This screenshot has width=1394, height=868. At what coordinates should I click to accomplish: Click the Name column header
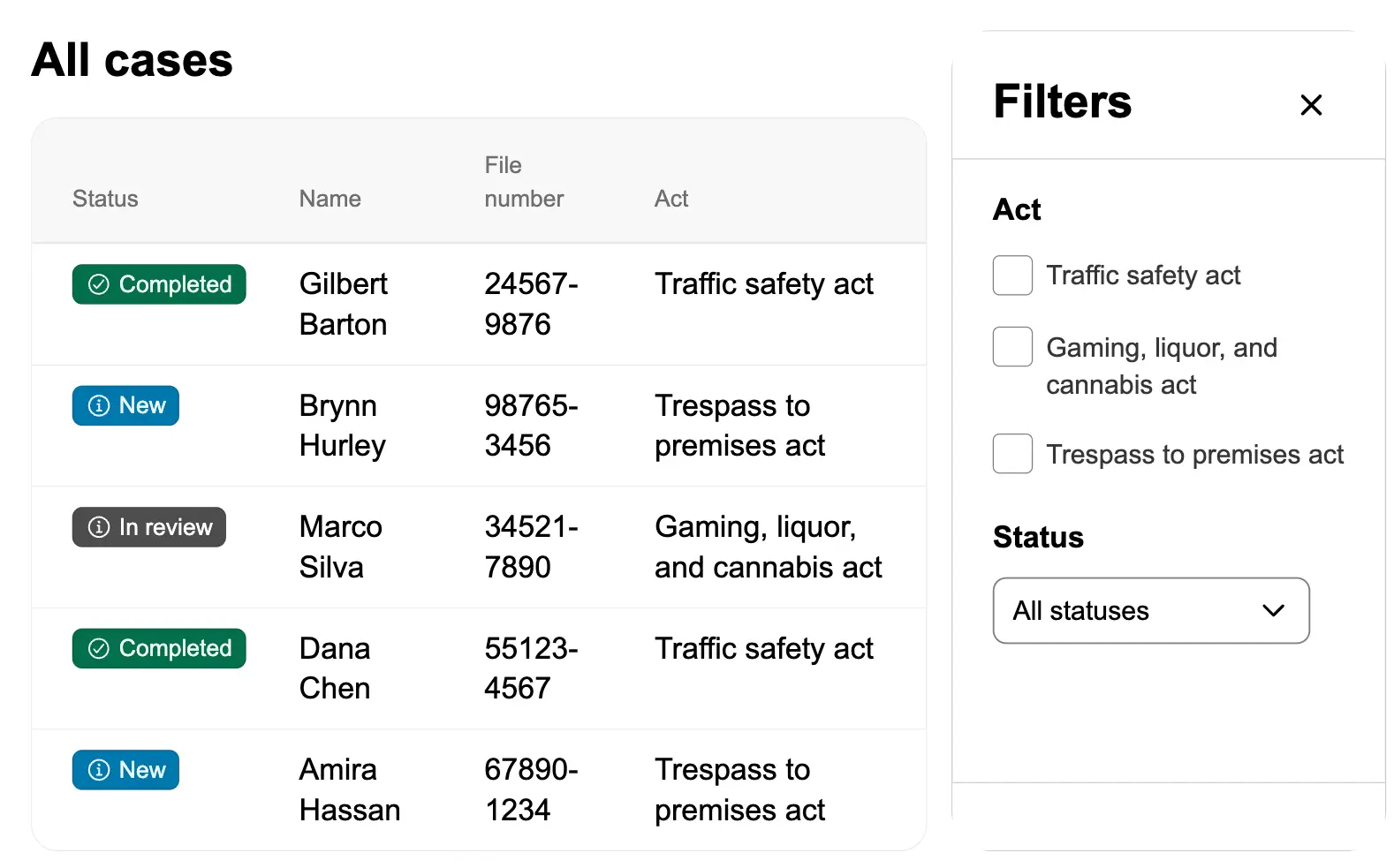(330, 199)
